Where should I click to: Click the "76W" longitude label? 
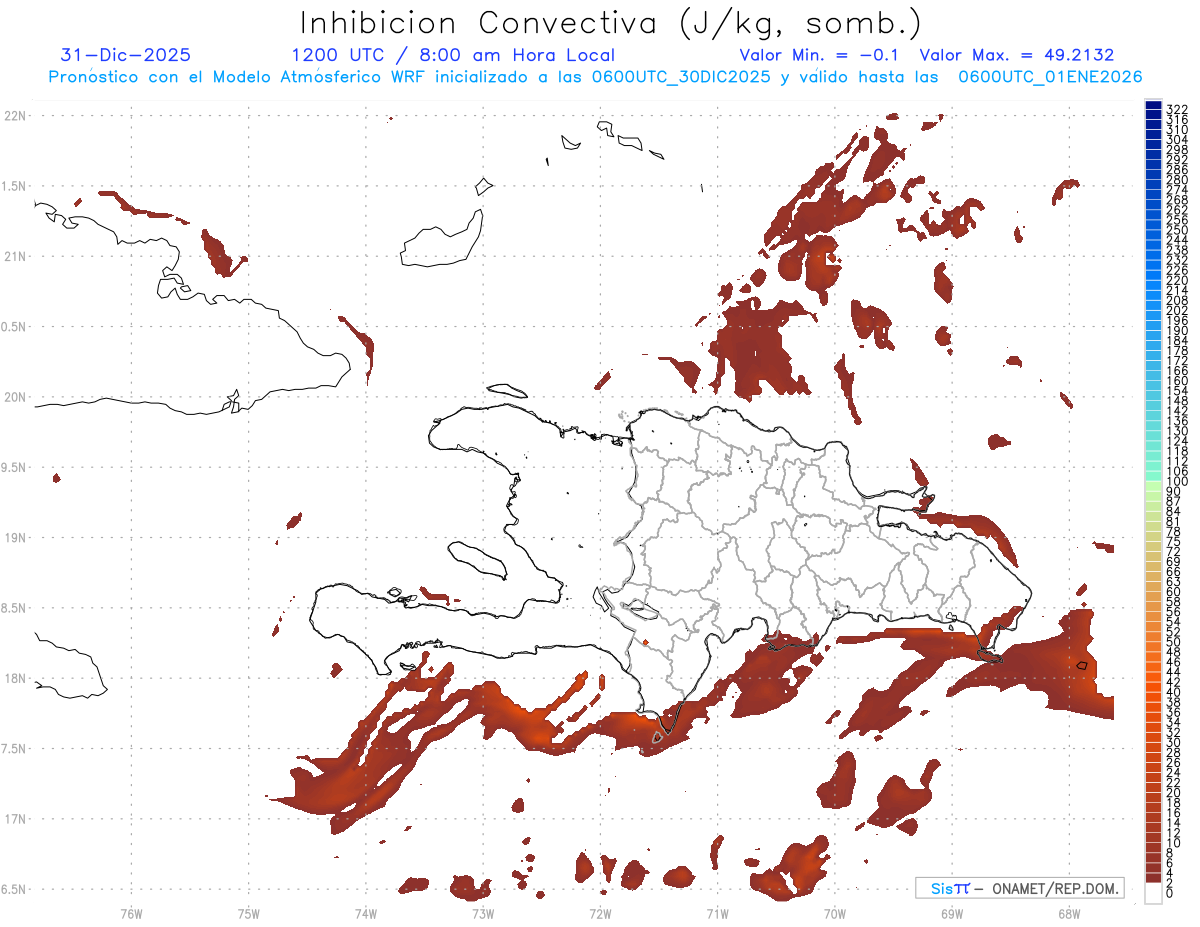131,912
